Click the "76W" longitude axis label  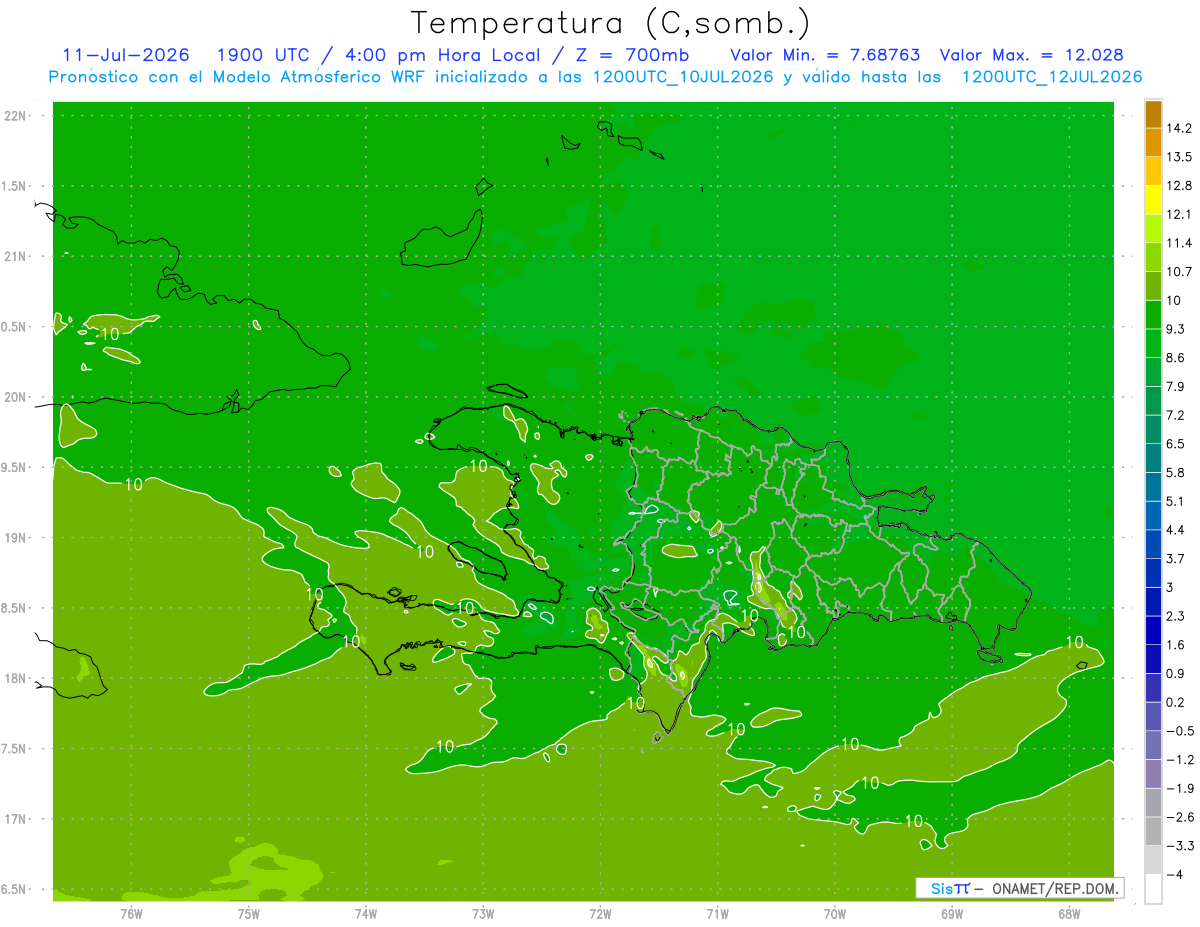(x=131, y=913)
